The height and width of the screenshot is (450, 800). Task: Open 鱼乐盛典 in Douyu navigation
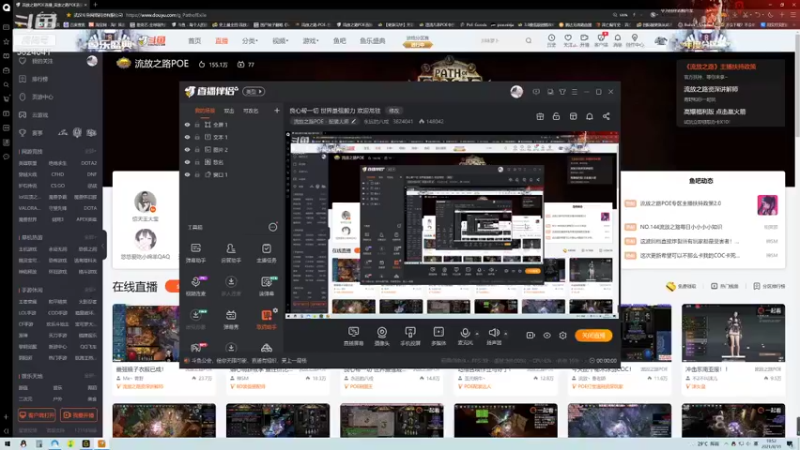coord(372,41)
